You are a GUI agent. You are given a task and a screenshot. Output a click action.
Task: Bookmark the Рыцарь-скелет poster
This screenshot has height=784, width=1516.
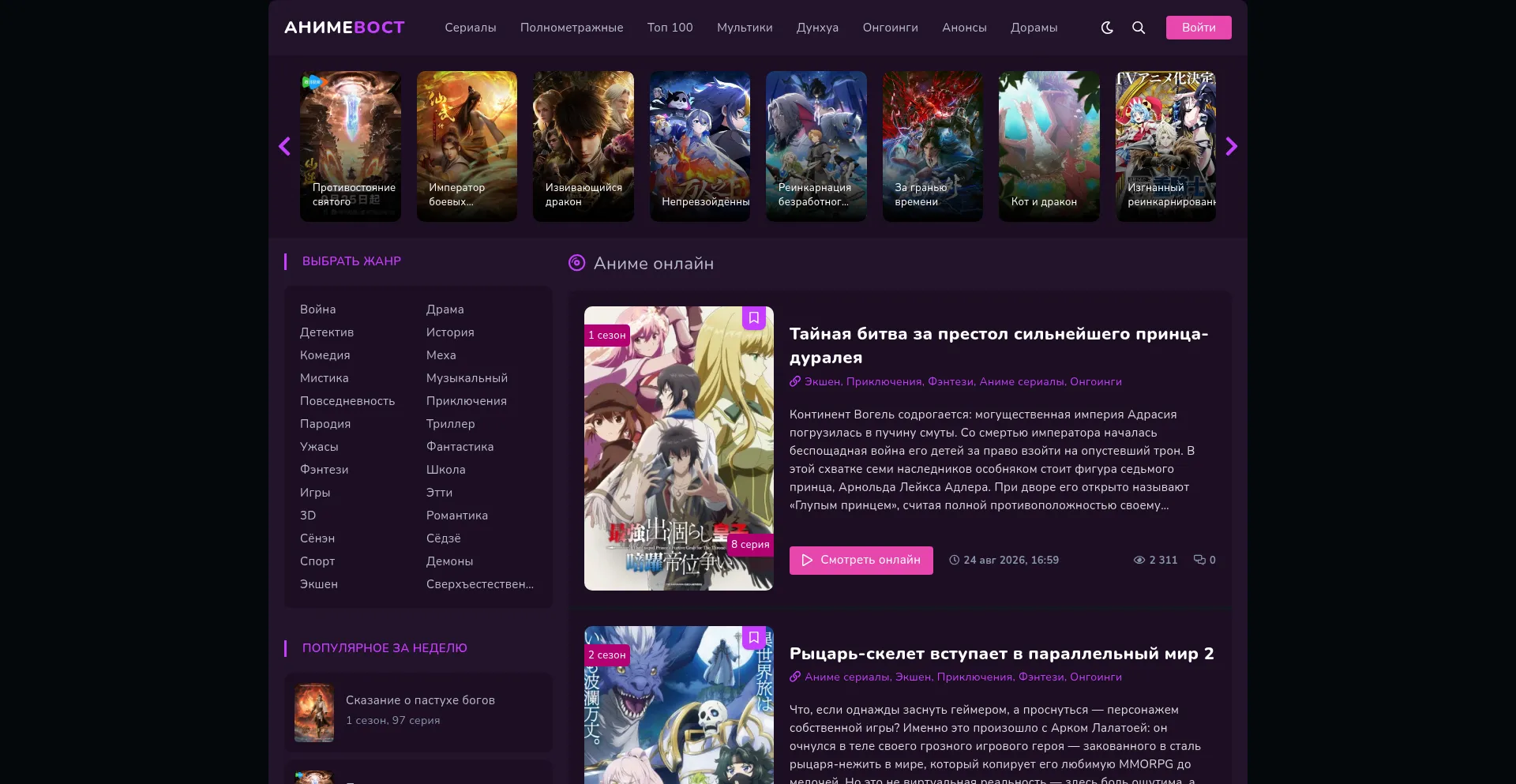(754, 638)
